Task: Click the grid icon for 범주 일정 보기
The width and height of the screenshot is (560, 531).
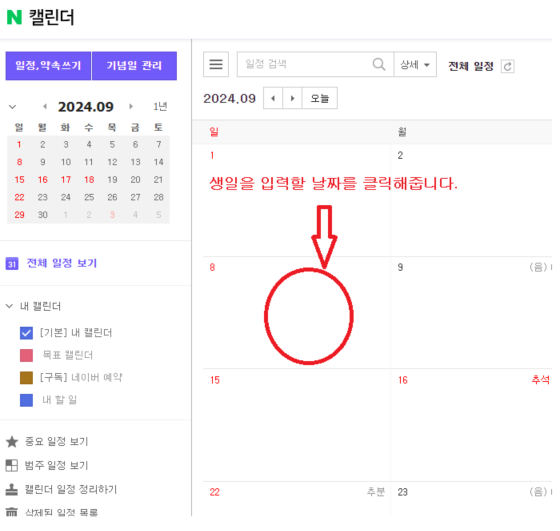Action: pos(12,465)
